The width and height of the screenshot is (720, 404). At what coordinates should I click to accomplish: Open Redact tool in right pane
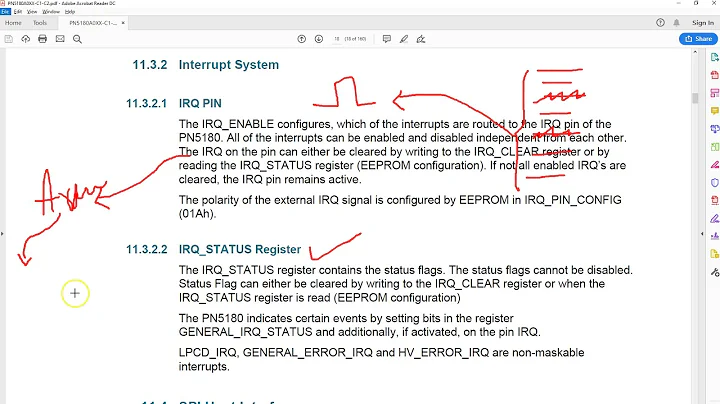pyautogui.click(x=714, y=165)
